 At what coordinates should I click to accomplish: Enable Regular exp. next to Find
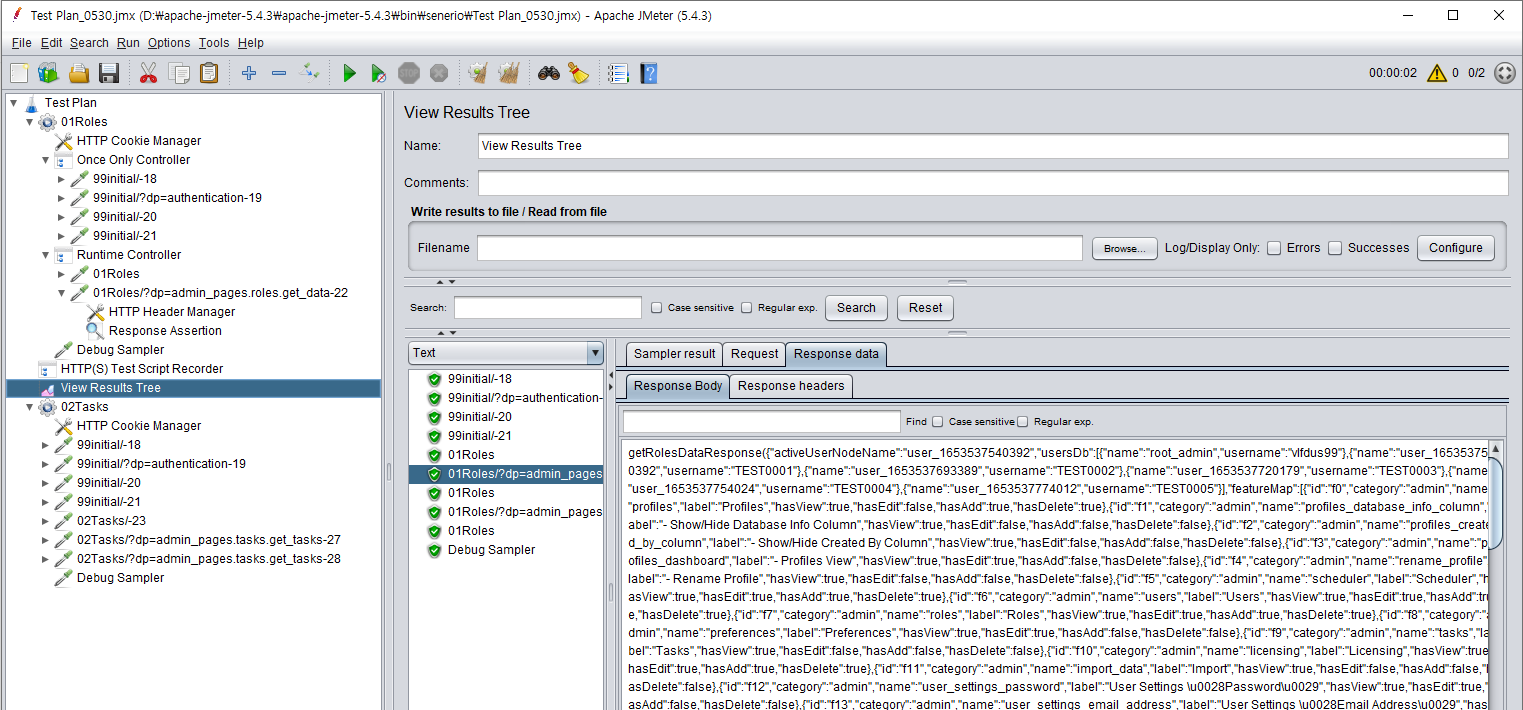[1022, 422]
